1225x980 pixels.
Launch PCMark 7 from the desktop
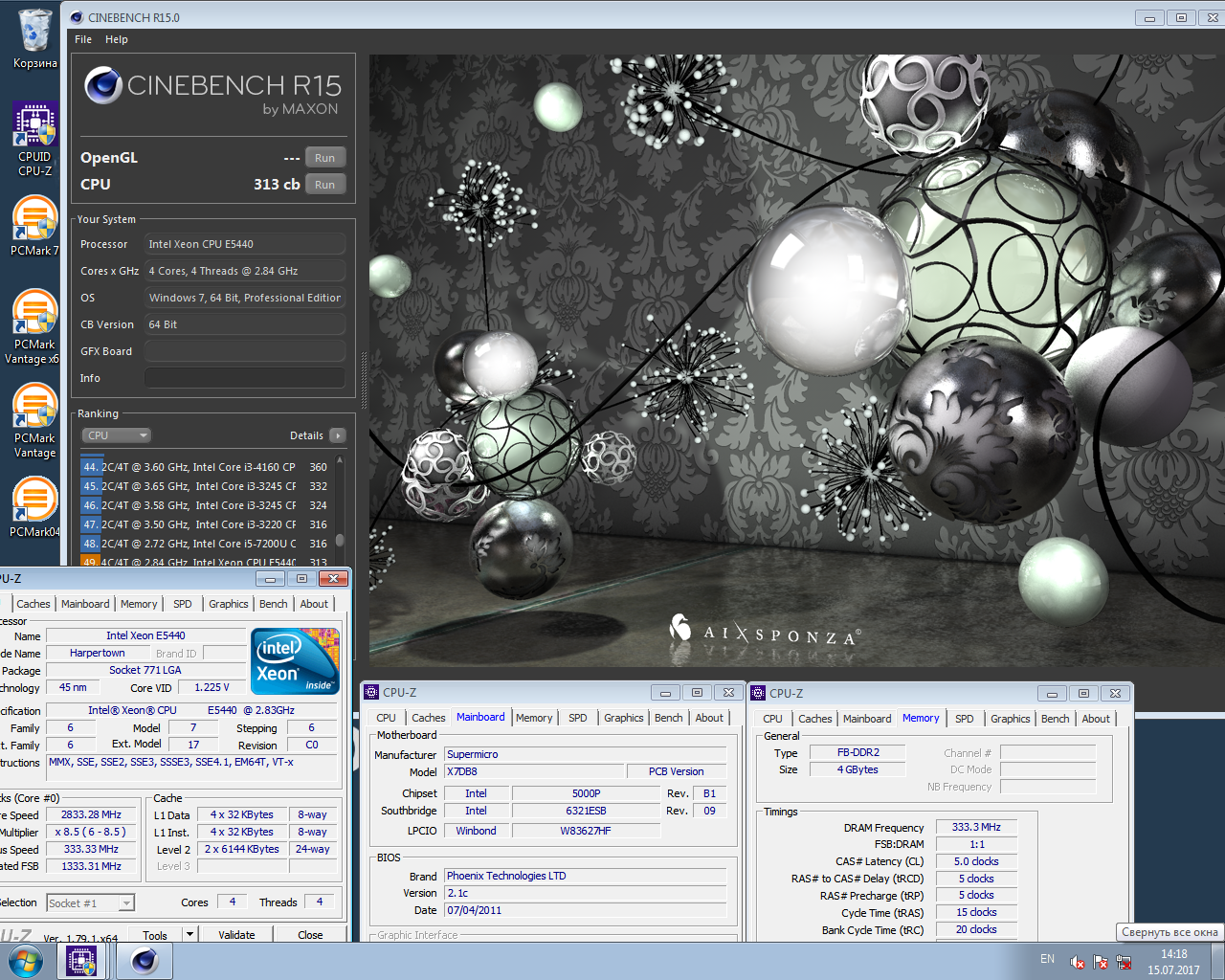34,226
